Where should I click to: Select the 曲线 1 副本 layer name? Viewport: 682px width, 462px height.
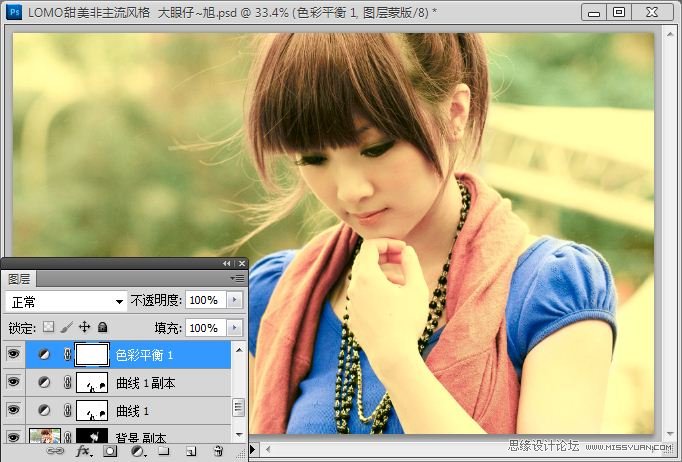(146, 383)
